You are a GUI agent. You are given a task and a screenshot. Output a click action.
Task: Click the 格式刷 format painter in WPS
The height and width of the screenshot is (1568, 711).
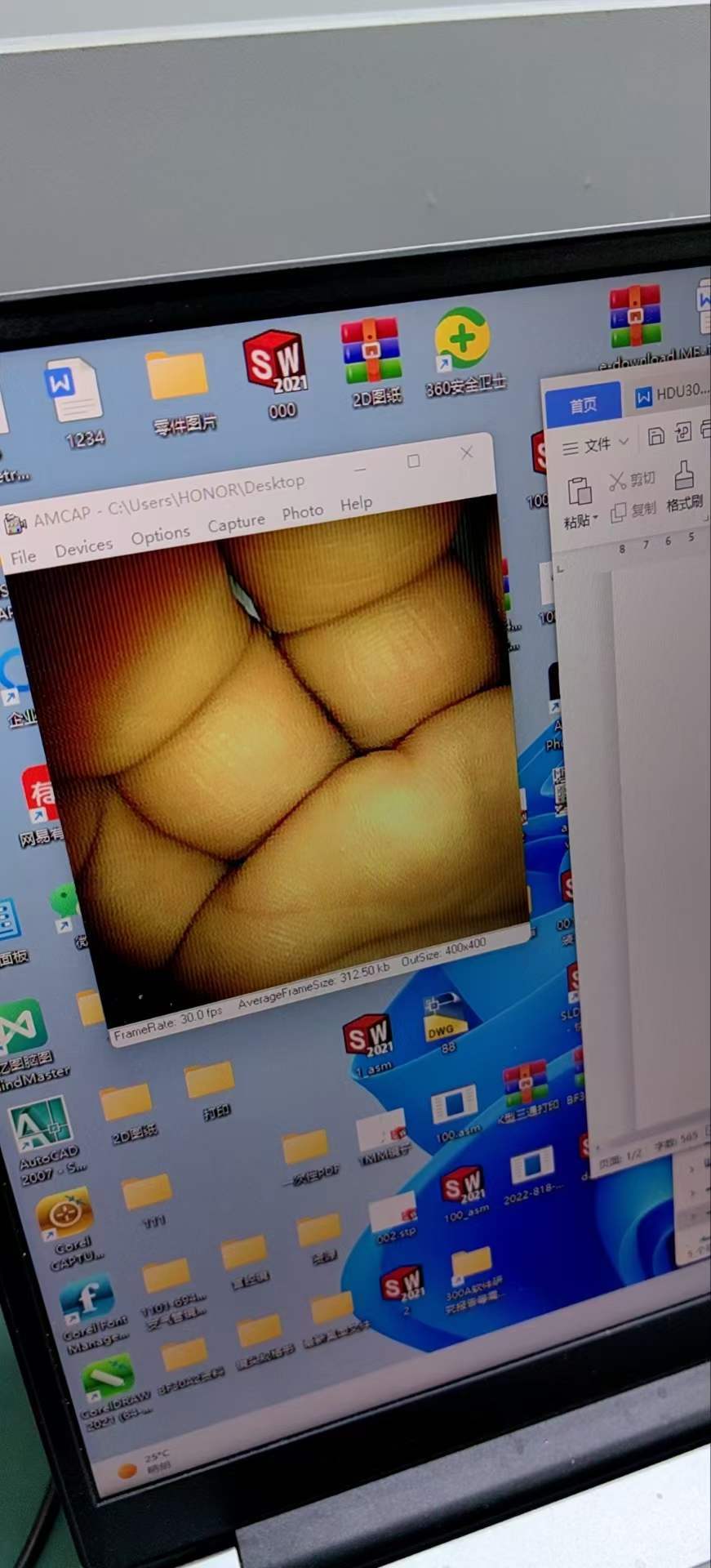pos(684,488)
